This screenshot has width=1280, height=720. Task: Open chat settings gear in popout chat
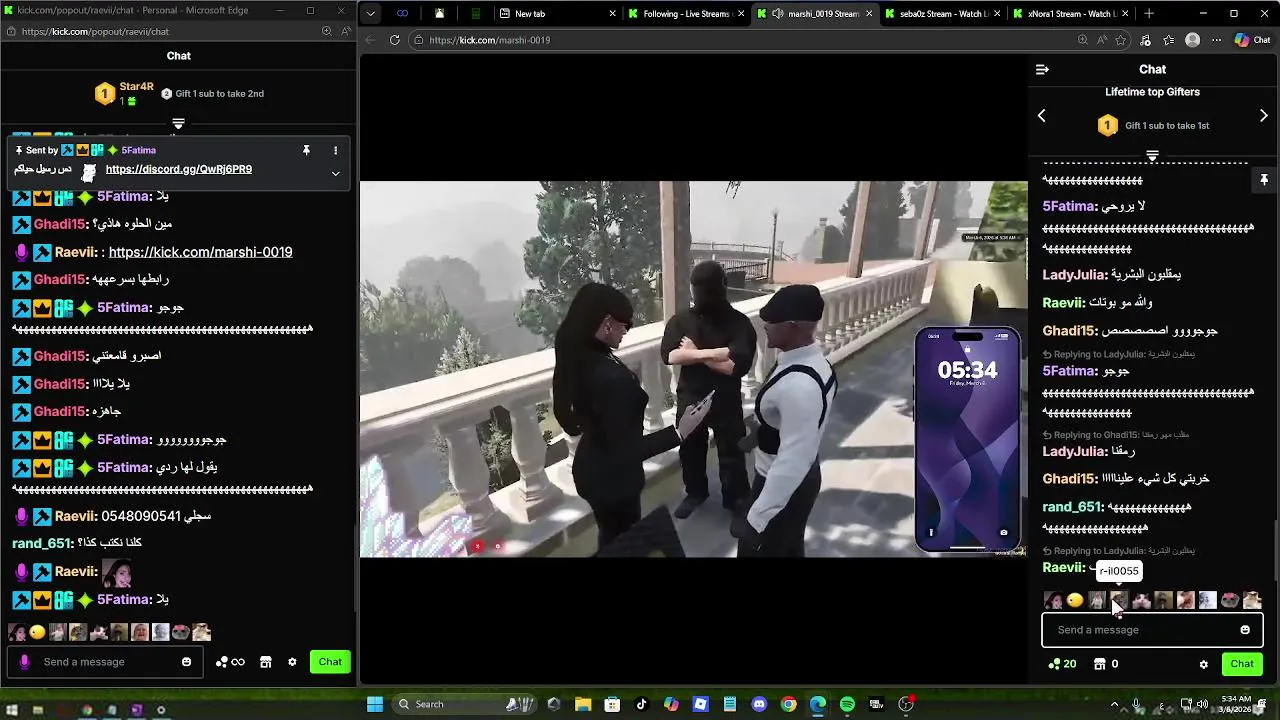click(x=292, y=662)
